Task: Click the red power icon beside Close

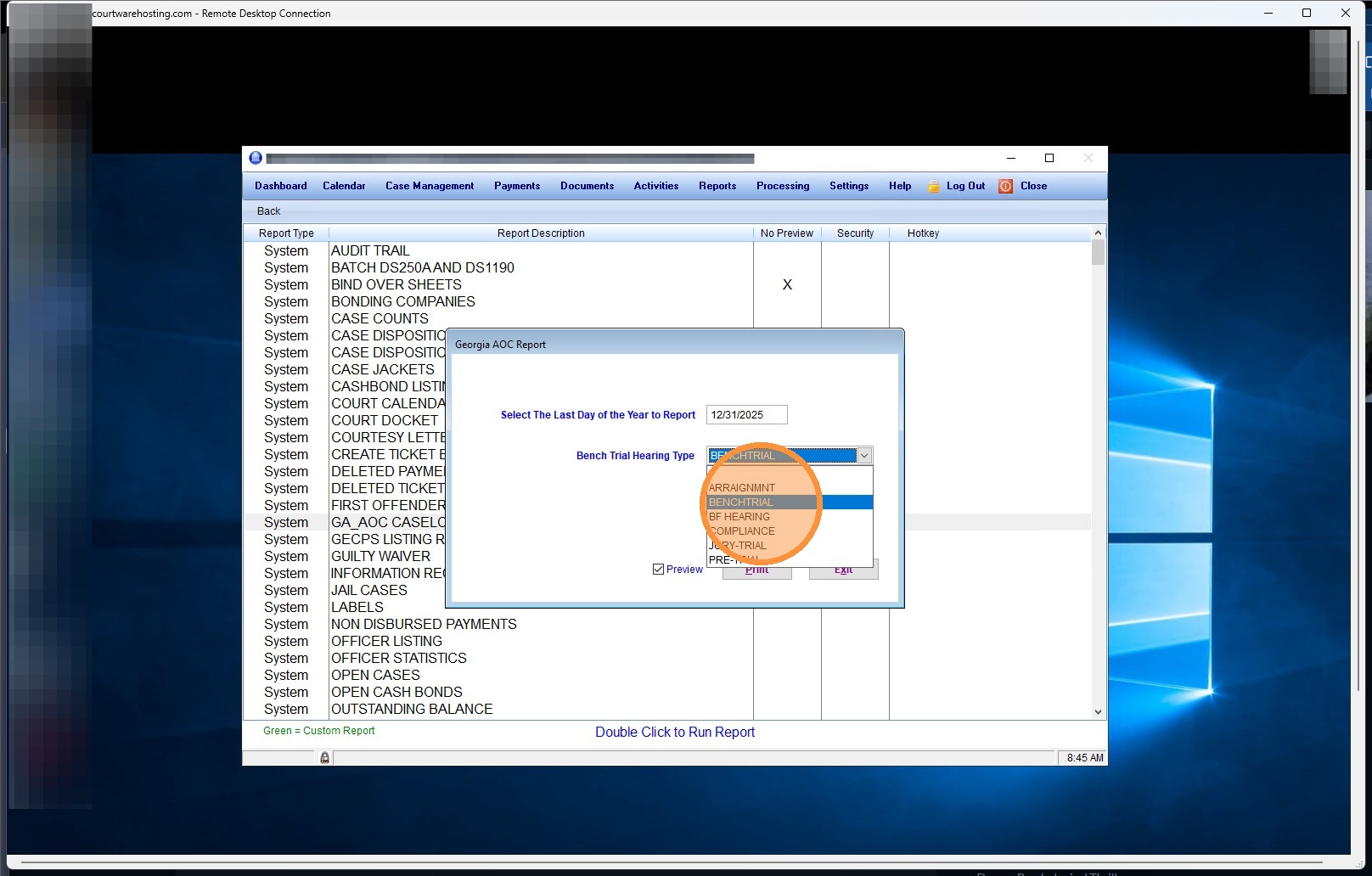Action: 1005,187
